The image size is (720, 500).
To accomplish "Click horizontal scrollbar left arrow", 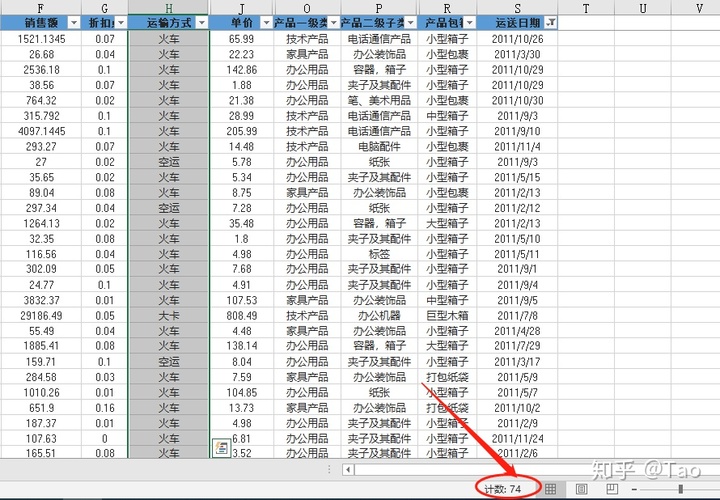I will (348, 470).
